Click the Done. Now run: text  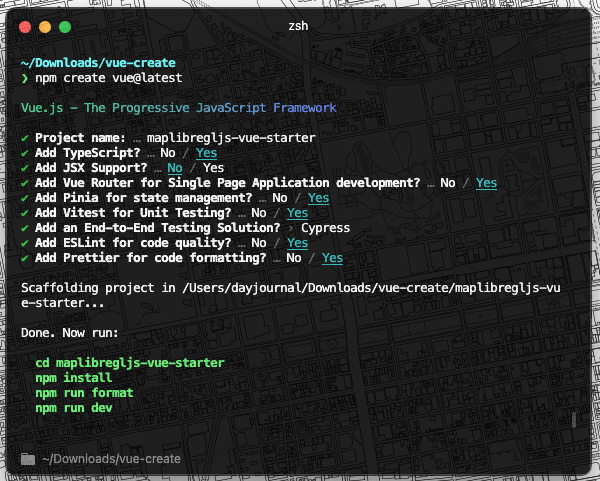[70, 333]
